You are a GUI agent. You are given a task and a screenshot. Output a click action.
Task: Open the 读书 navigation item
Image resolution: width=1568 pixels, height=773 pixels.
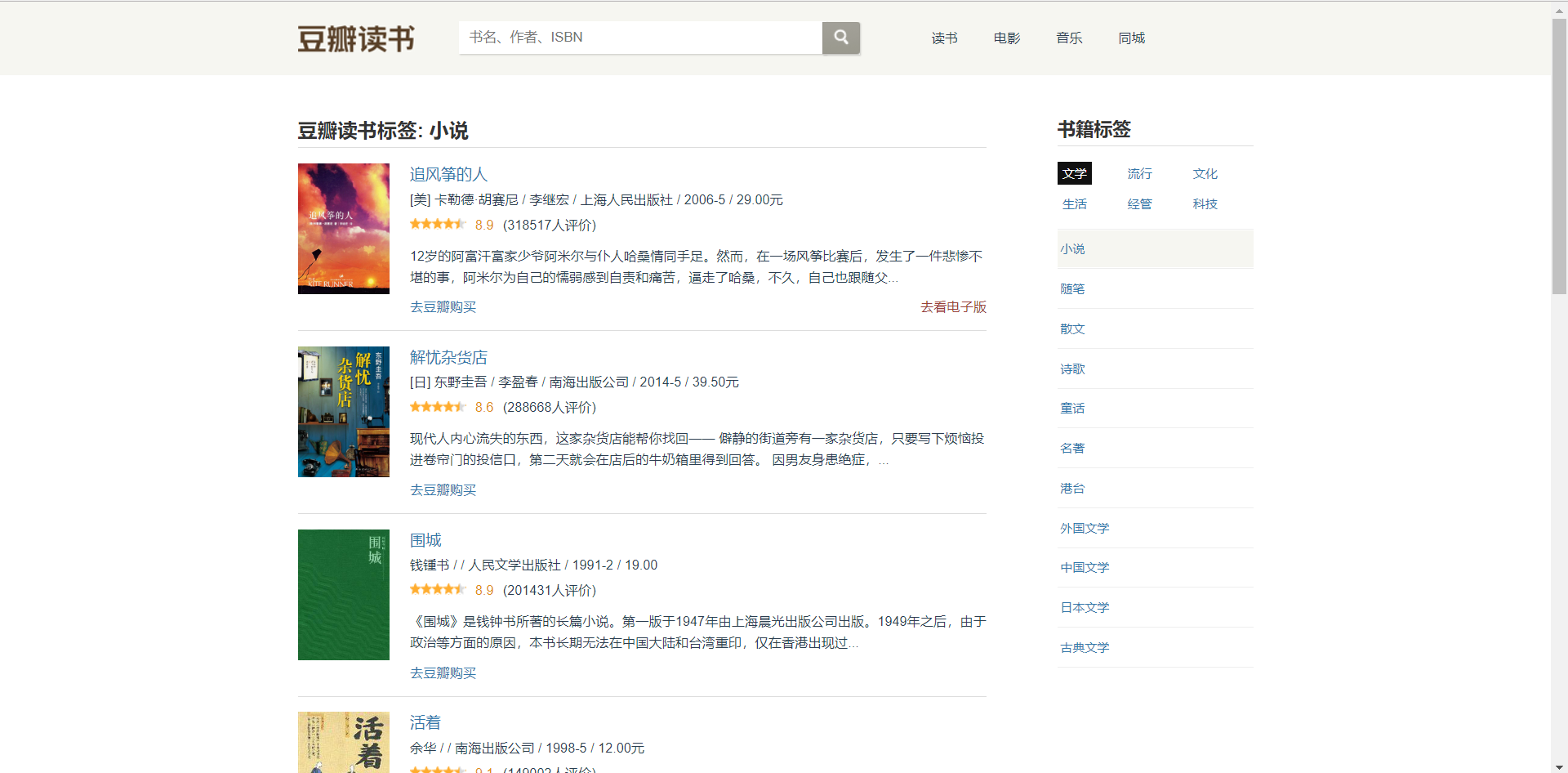(944, 38)
